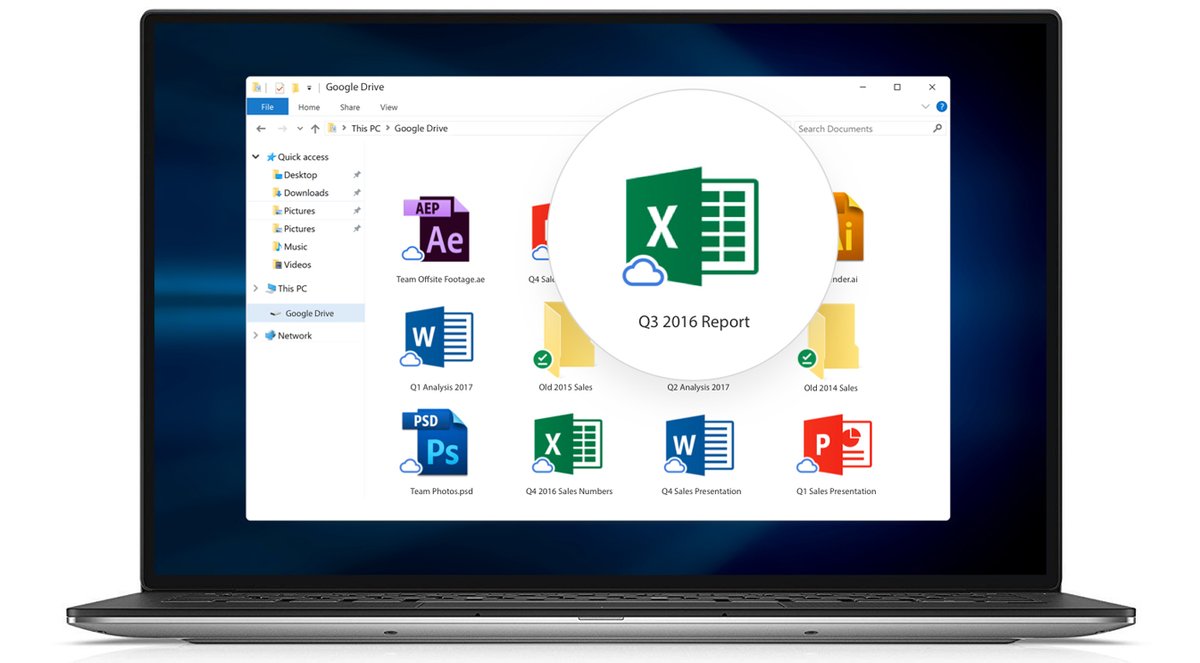Collapse the Quick access tree node
Image resolution: width=1200 pixels, height=663 pixels.
tap(256, 157)
